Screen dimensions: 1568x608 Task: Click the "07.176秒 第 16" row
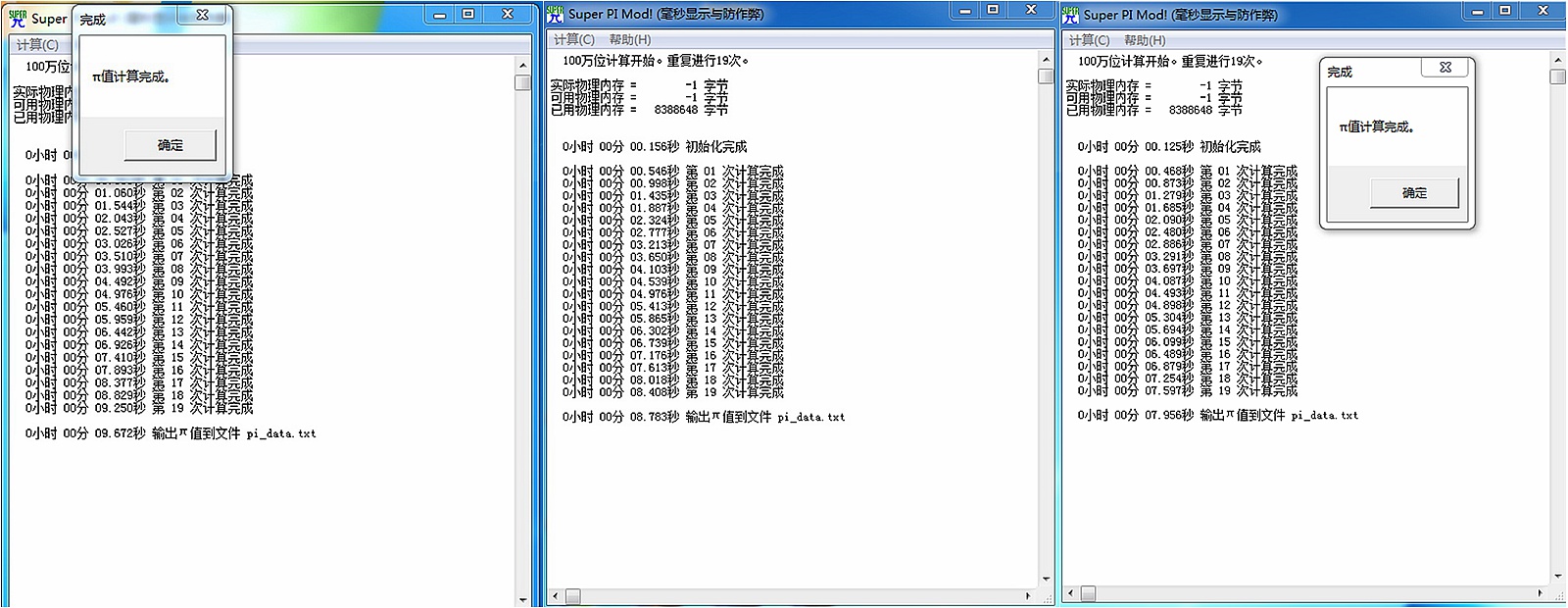[x=673, y=356]
